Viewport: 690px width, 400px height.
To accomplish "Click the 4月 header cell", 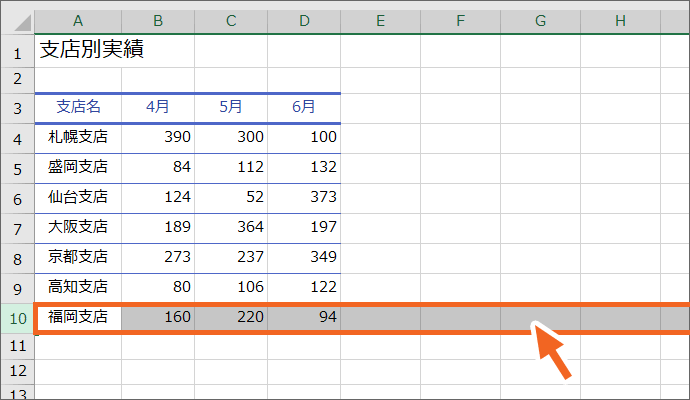I will point(158,108).
